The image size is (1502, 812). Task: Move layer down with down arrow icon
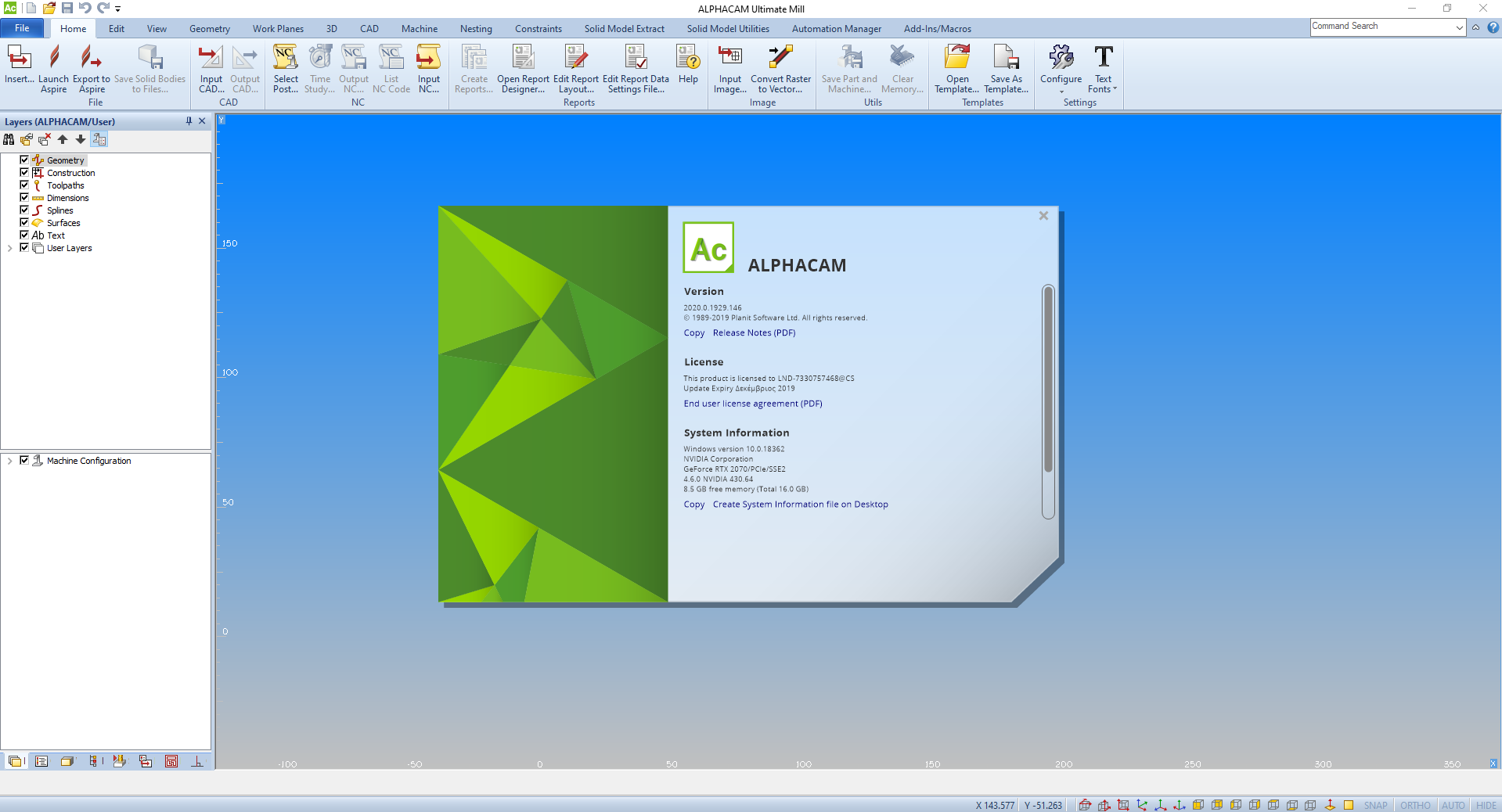[81, 139]
